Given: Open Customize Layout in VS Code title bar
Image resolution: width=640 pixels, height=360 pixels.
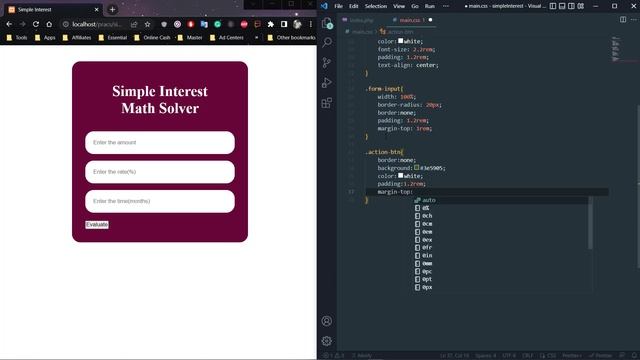Looking at the screenshot, I should tap(581, 6).
